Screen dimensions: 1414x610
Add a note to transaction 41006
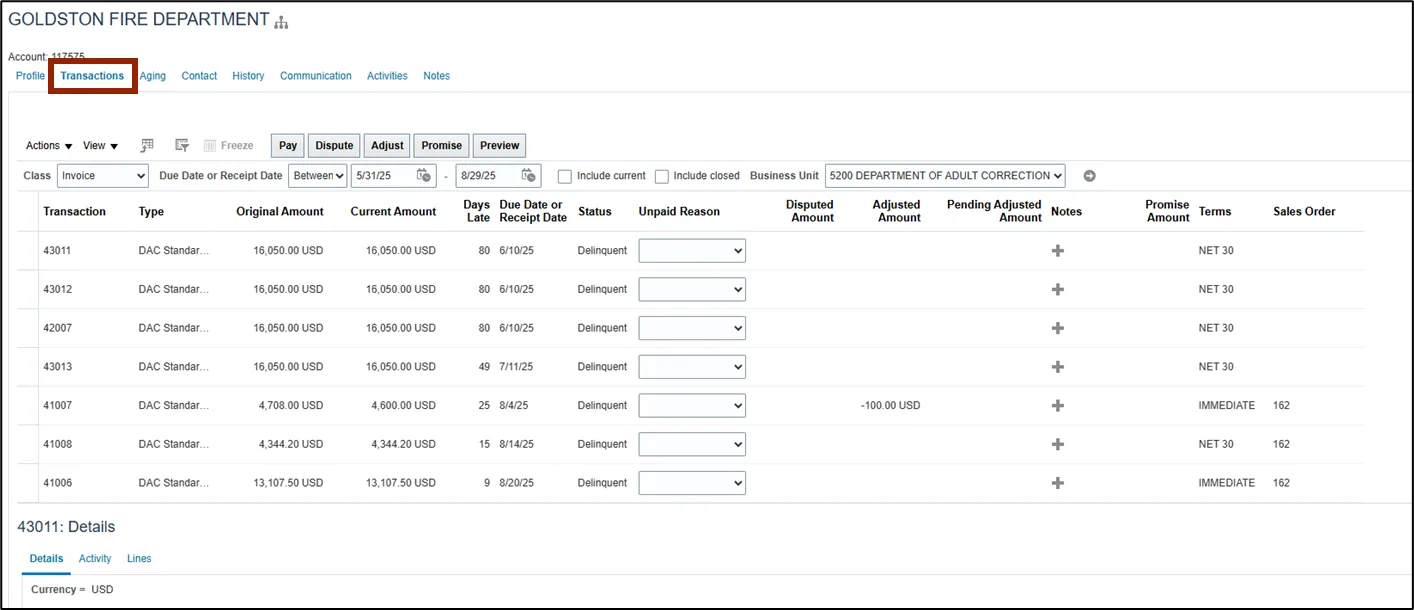point(1058,483)
